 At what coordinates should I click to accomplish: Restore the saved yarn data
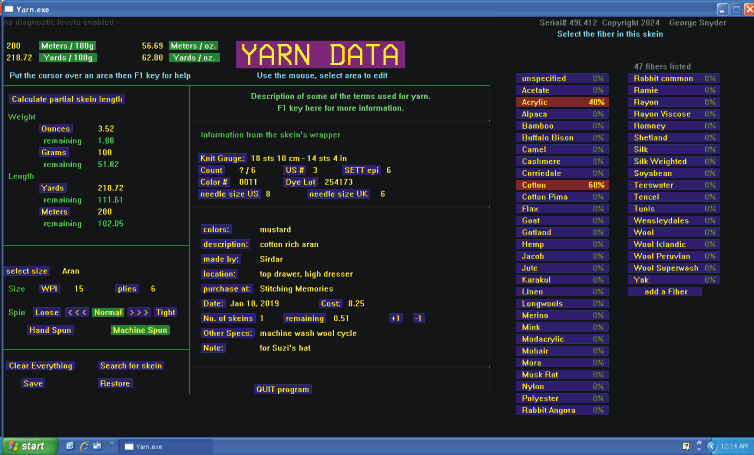pos(115,383)
